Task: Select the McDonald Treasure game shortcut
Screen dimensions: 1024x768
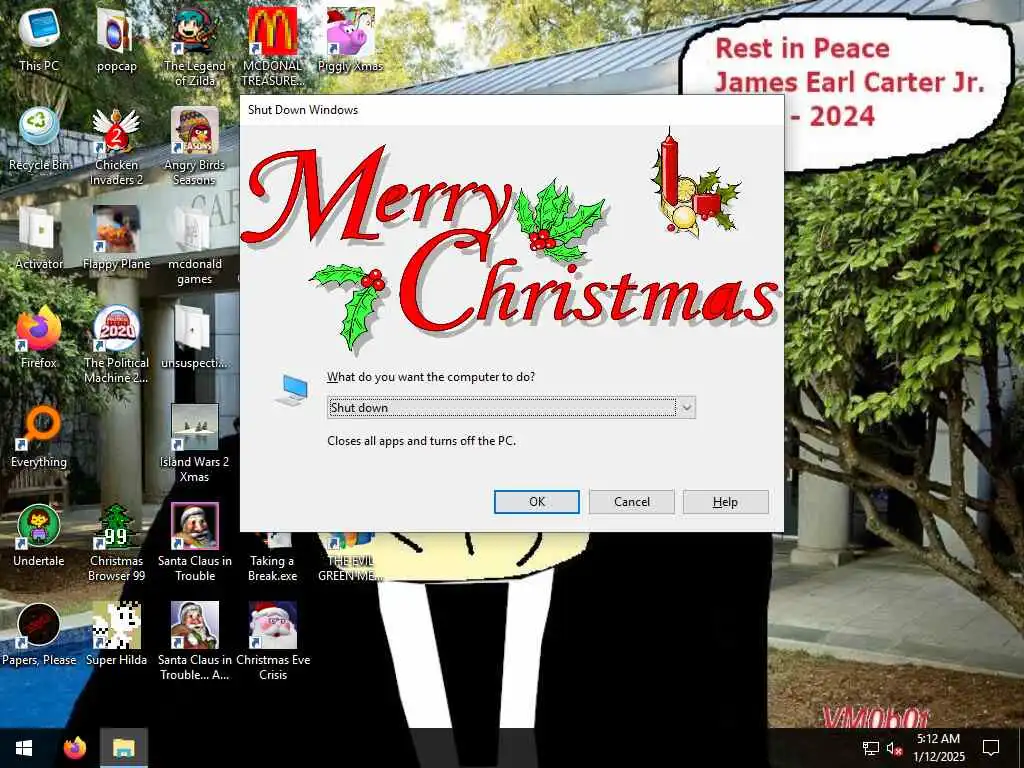Action: point(272,46)
